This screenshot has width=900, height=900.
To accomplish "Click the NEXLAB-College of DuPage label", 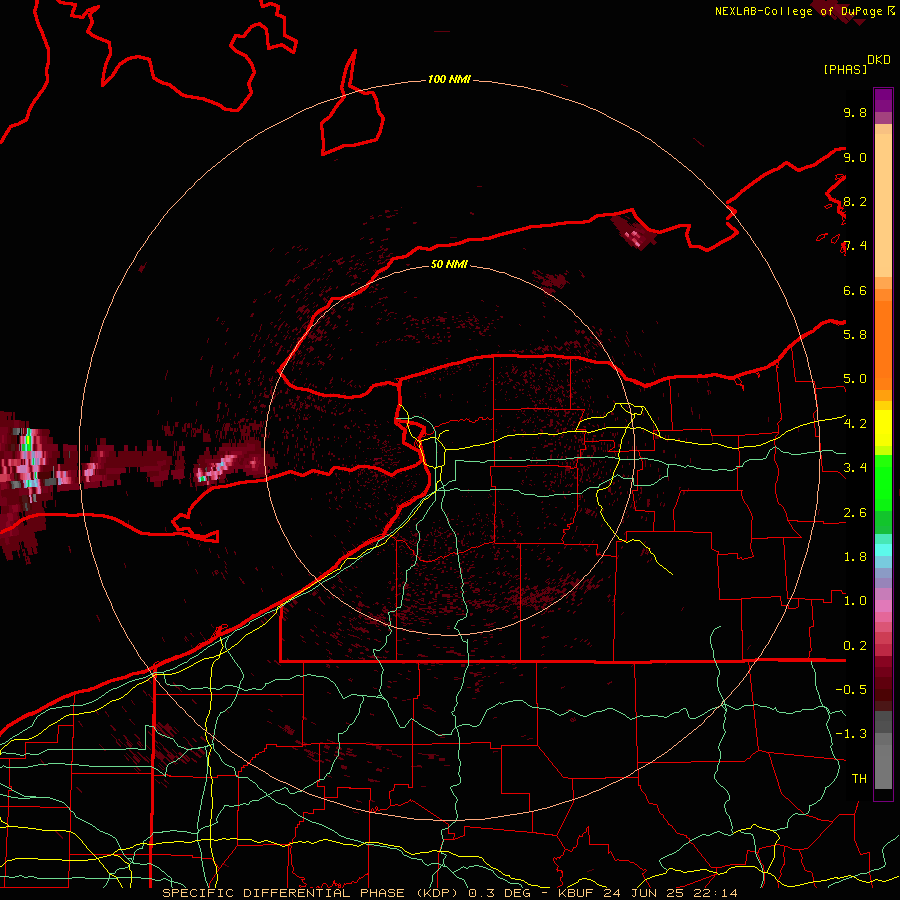I will pos(799,11).
